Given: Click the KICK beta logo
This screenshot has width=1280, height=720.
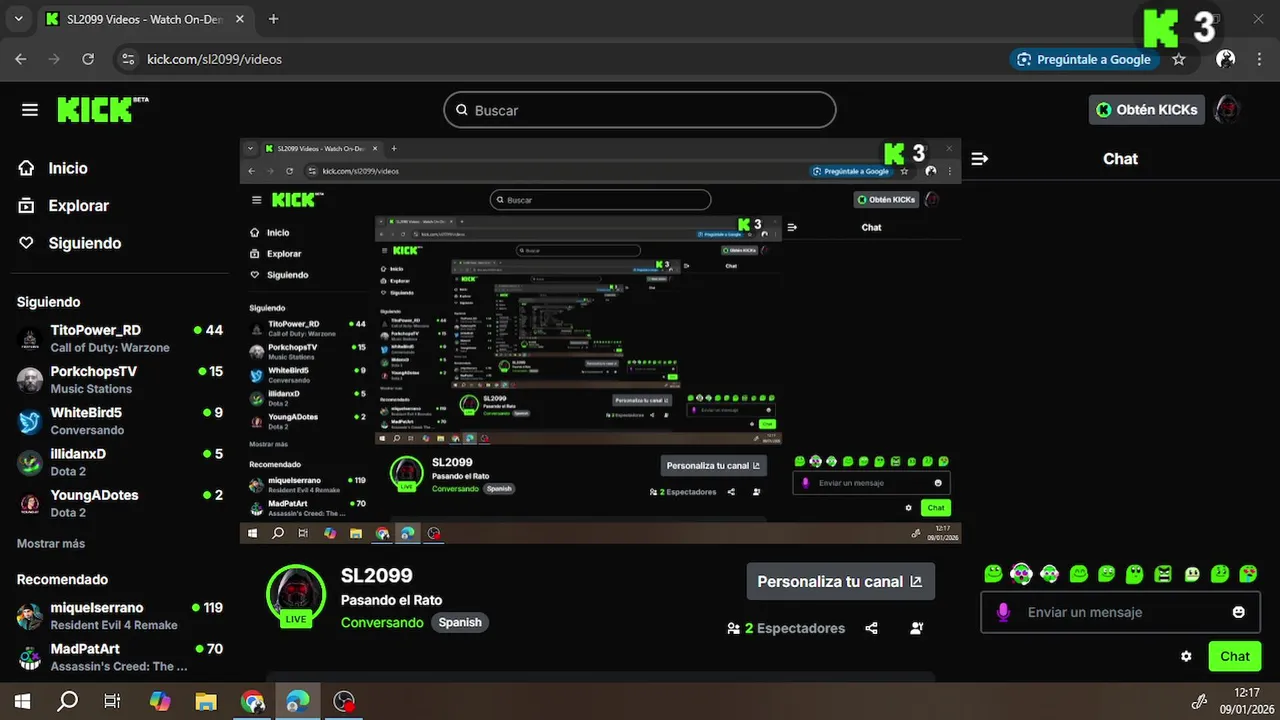Looking at the screenshot, I should tap(102, 109).
